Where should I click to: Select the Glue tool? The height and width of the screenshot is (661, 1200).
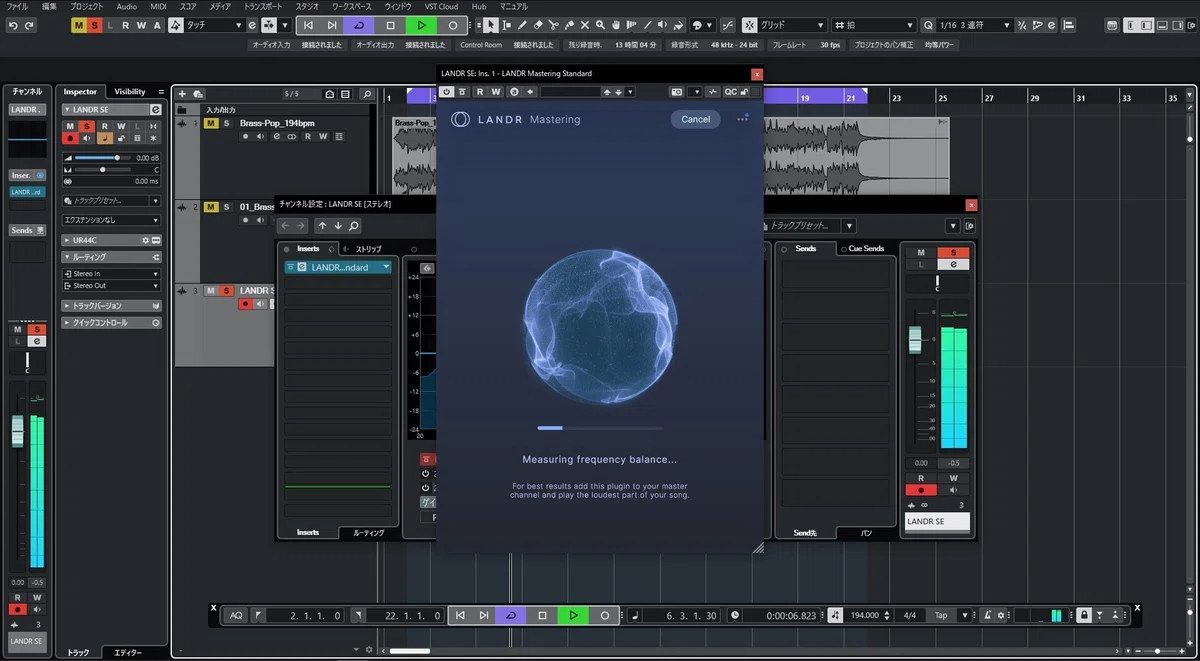coord(568,25)
